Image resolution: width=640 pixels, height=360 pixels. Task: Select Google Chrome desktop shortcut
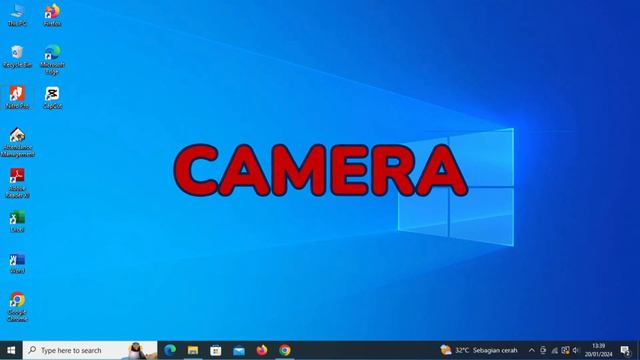17,307
